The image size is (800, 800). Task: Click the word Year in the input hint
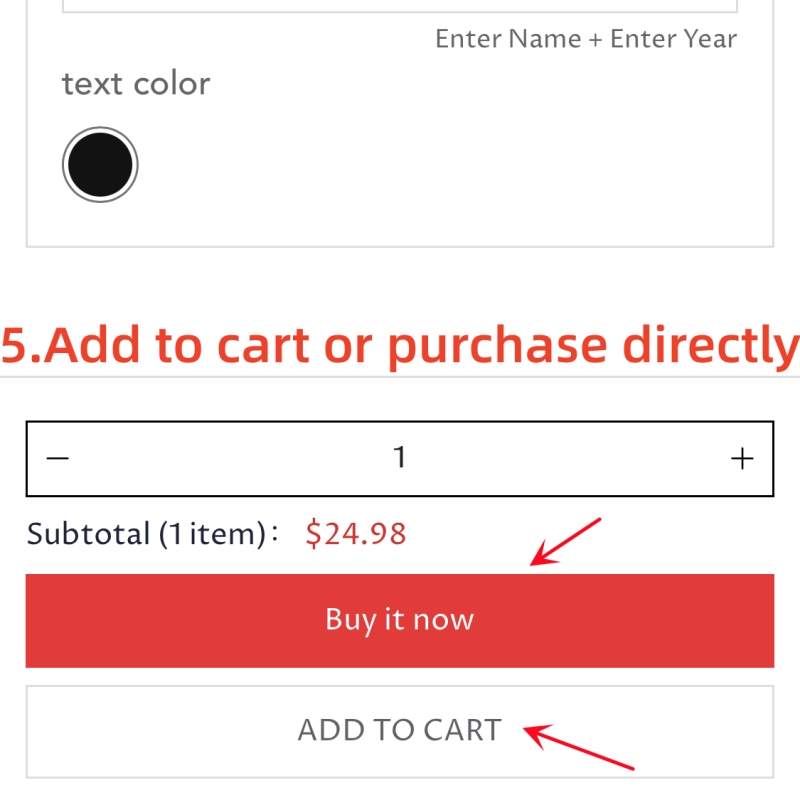tap(710, 39)
